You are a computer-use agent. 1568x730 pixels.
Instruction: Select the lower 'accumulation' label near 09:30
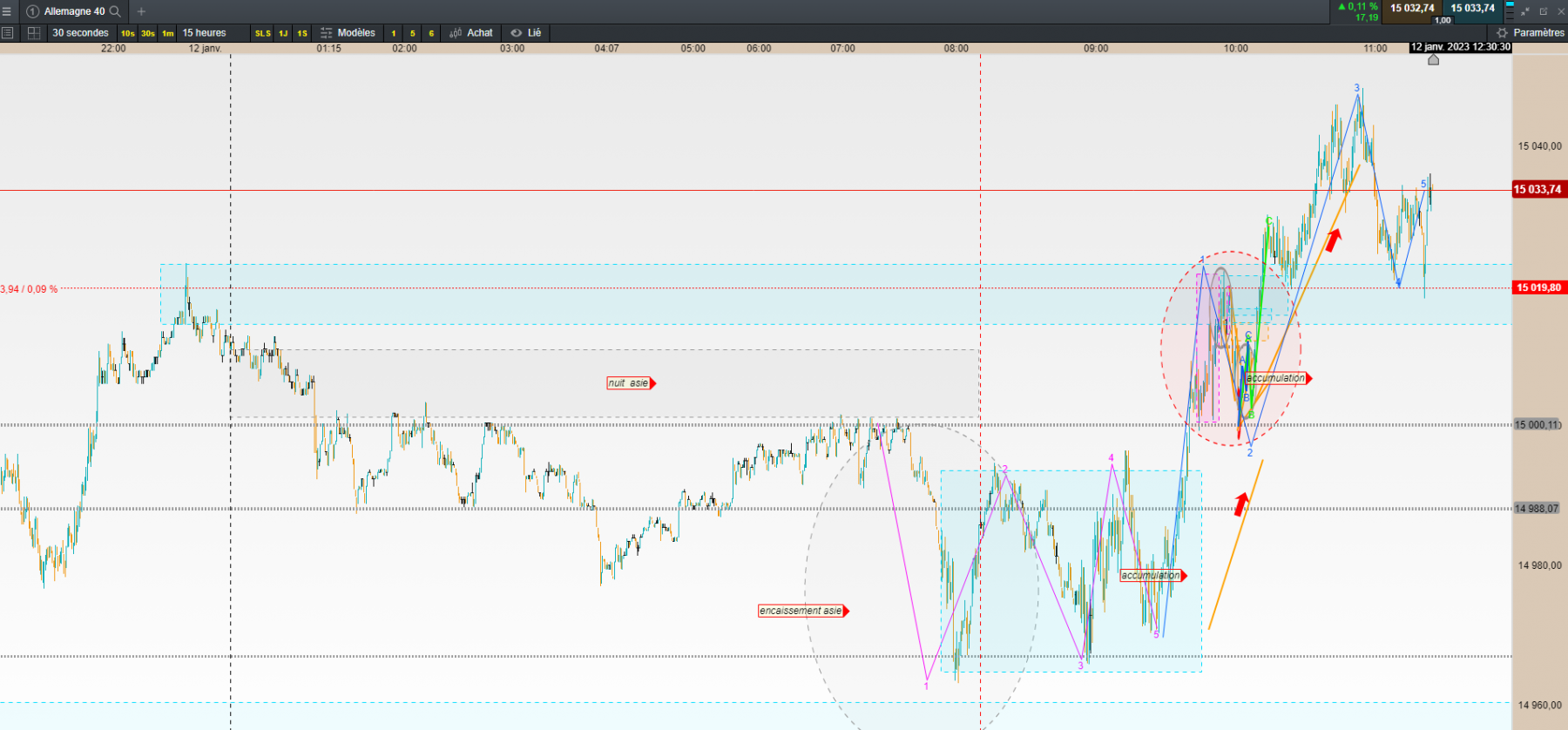1153,576
